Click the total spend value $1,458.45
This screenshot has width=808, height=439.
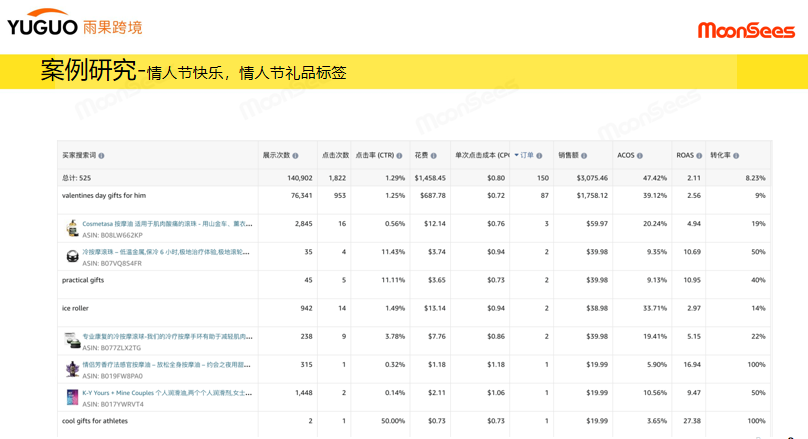point(430,178)
